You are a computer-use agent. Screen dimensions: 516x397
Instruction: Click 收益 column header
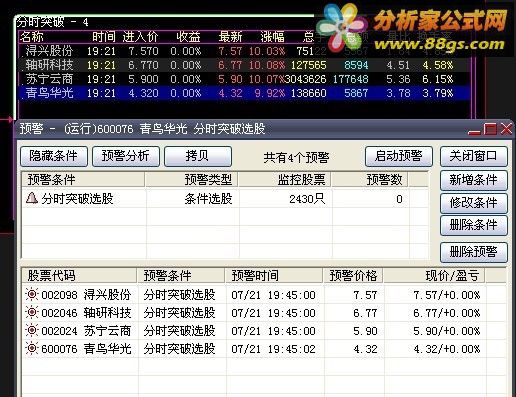pyautogui.click(x=189, y=37)
